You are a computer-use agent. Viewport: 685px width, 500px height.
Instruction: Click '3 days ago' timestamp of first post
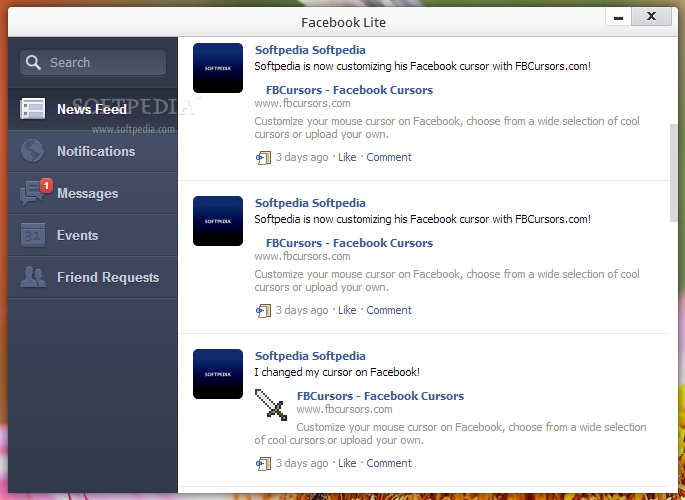click(x=302, y=157)
